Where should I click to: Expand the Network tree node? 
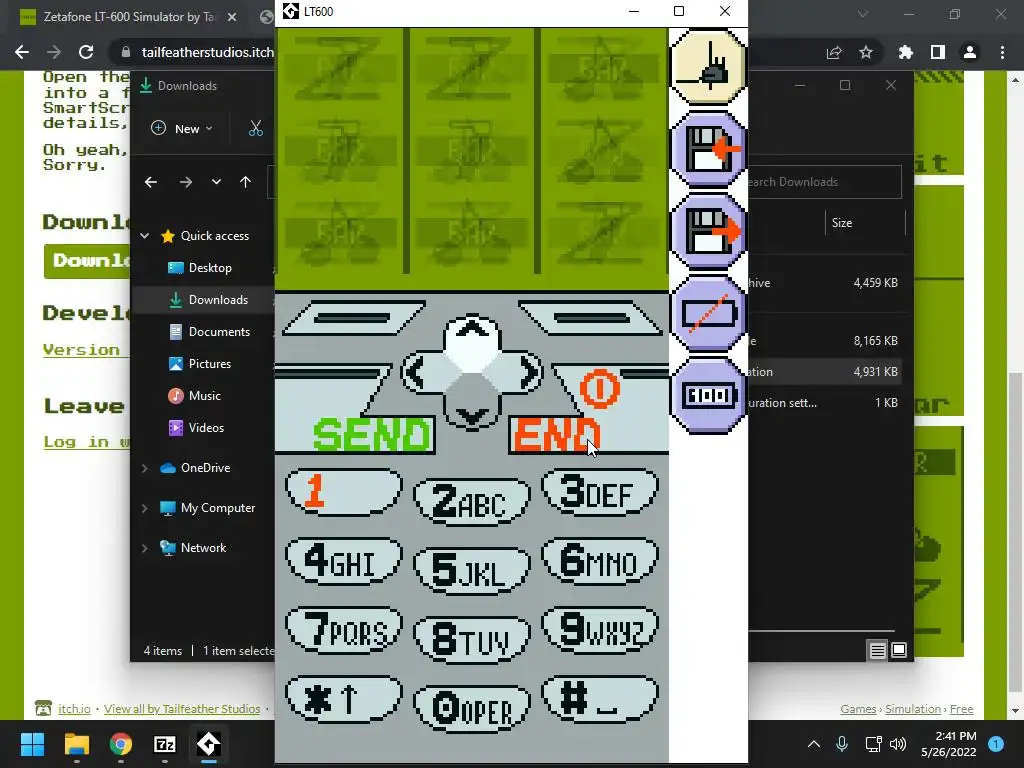pyautogui.click(x=145, y=548)
